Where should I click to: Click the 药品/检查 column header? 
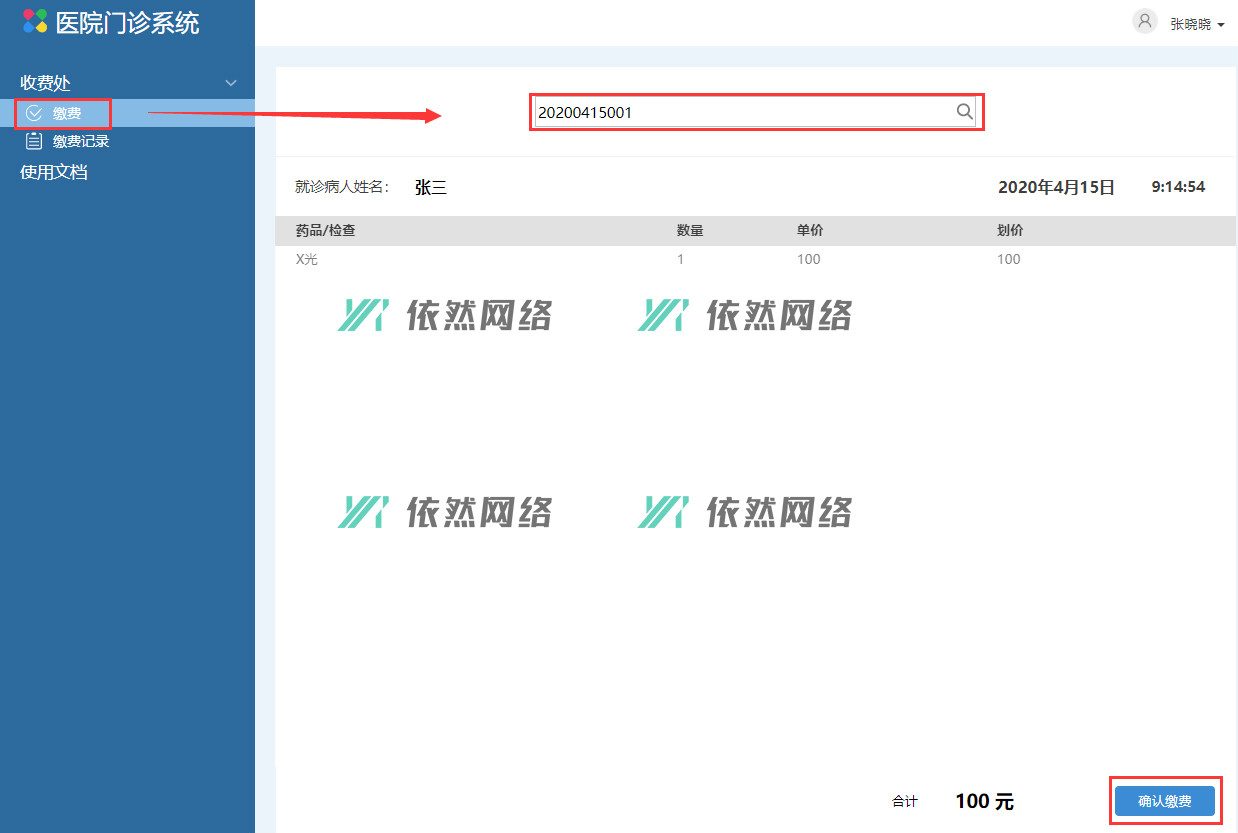tap(325, 231)
